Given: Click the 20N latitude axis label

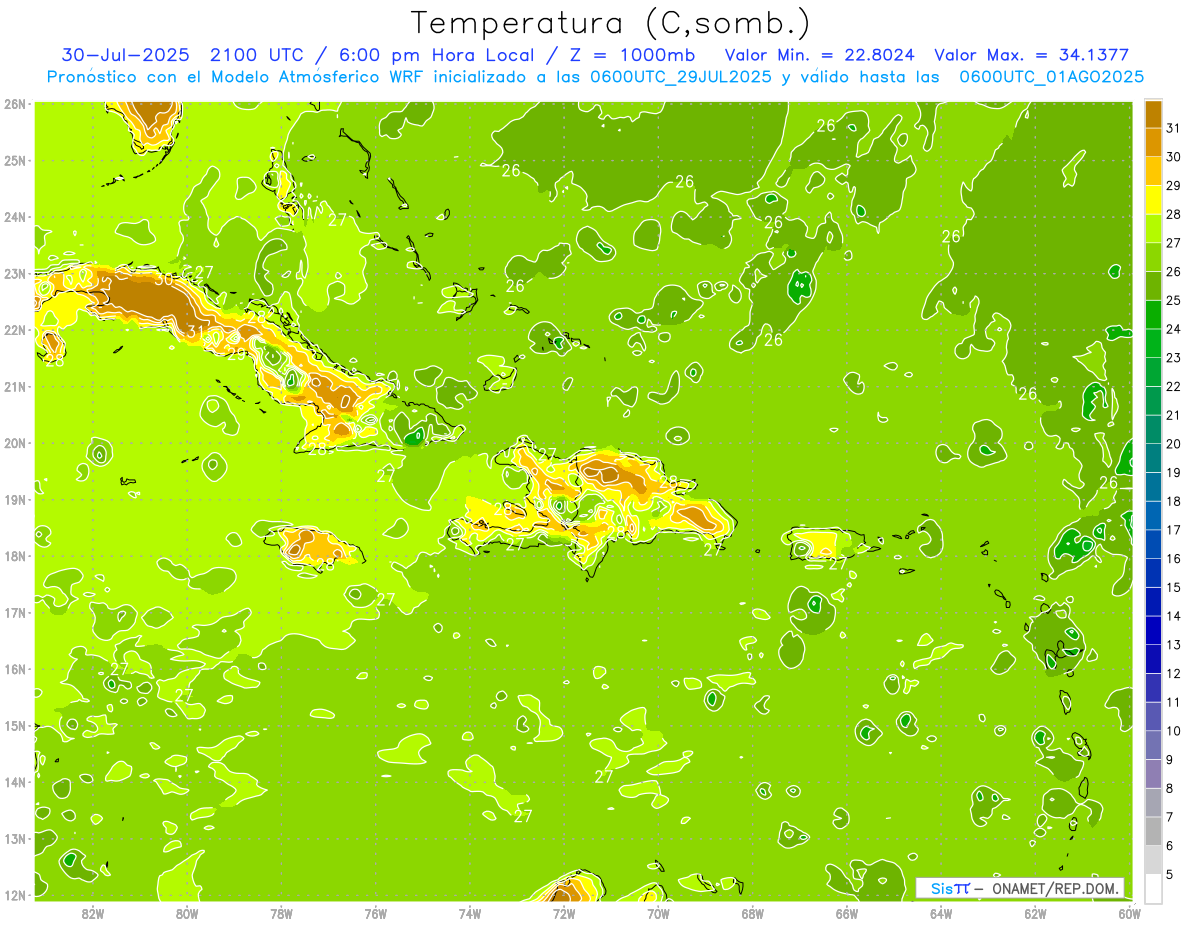Looking at the screenshot, I should [15, 443].
